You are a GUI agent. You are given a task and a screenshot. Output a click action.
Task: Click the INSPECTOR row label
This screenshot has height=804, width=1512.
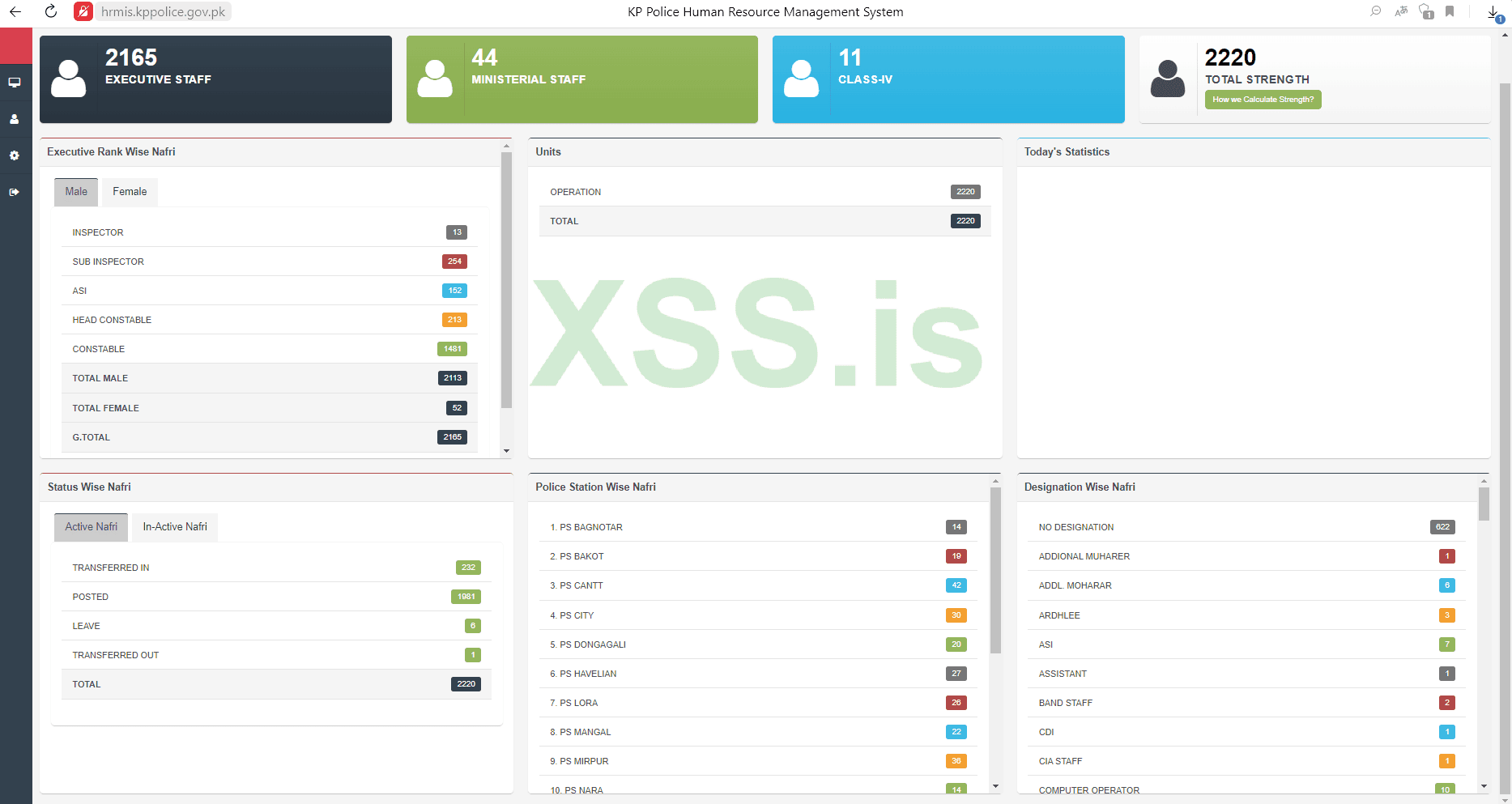98,232
